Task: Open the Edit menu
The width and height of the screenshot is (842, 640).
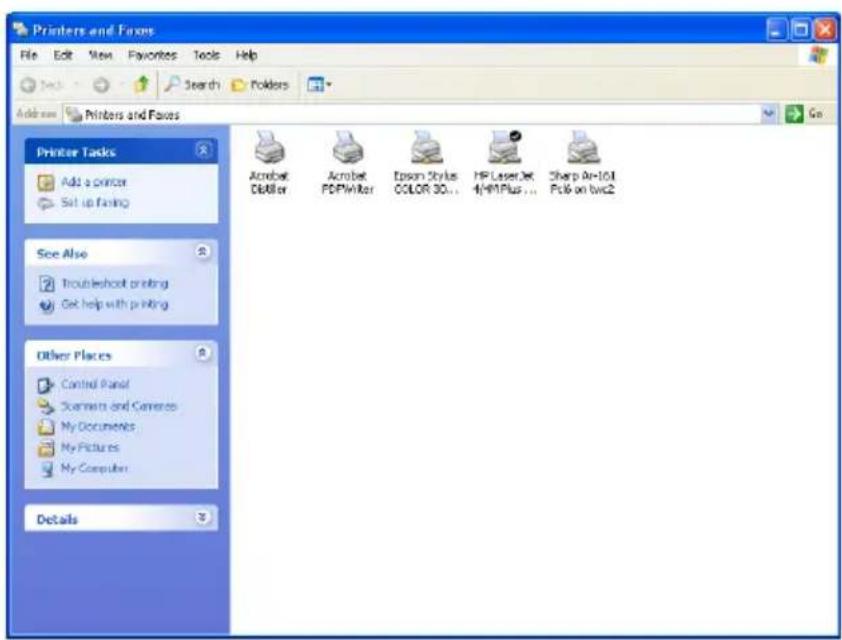Action: pos(63,55)
